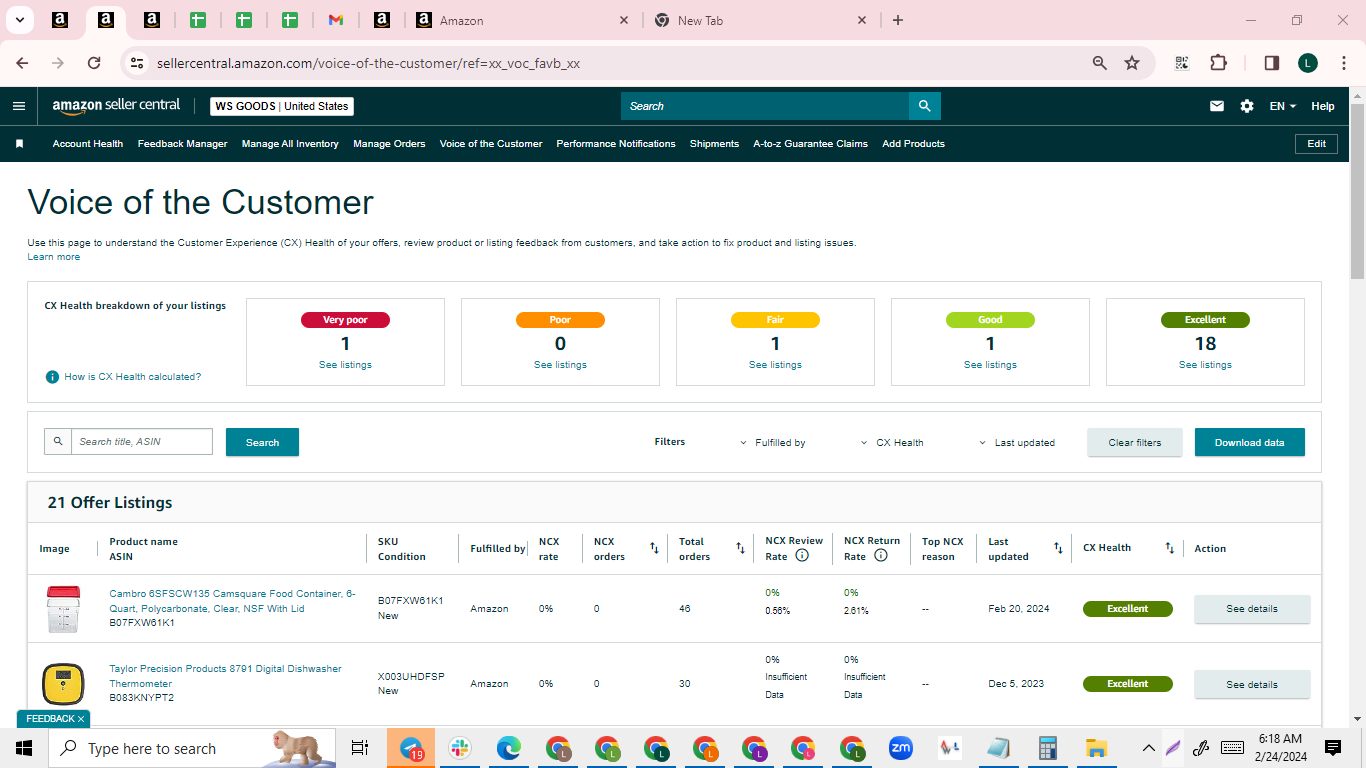This screenshot has width=1366, height=768.
Task: Sort the table by CX Health column
Action: click(1169, 548)
